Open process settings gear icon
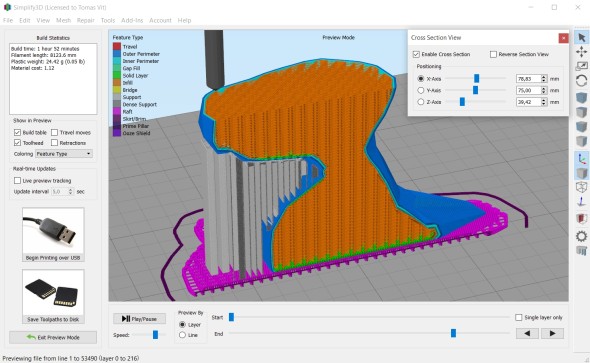The height and width of the screenshot is (363, 590). [581, 236]
